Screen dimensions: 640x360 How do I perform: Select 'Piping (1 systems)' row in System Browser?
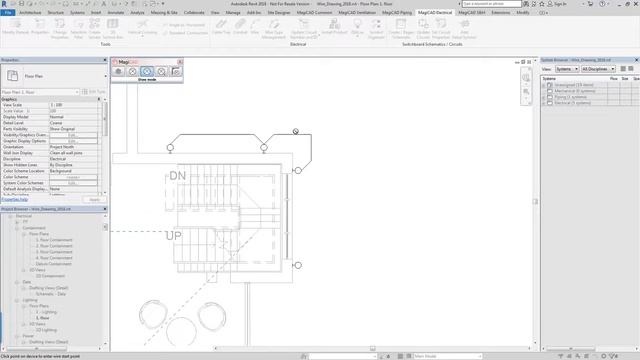570,97
